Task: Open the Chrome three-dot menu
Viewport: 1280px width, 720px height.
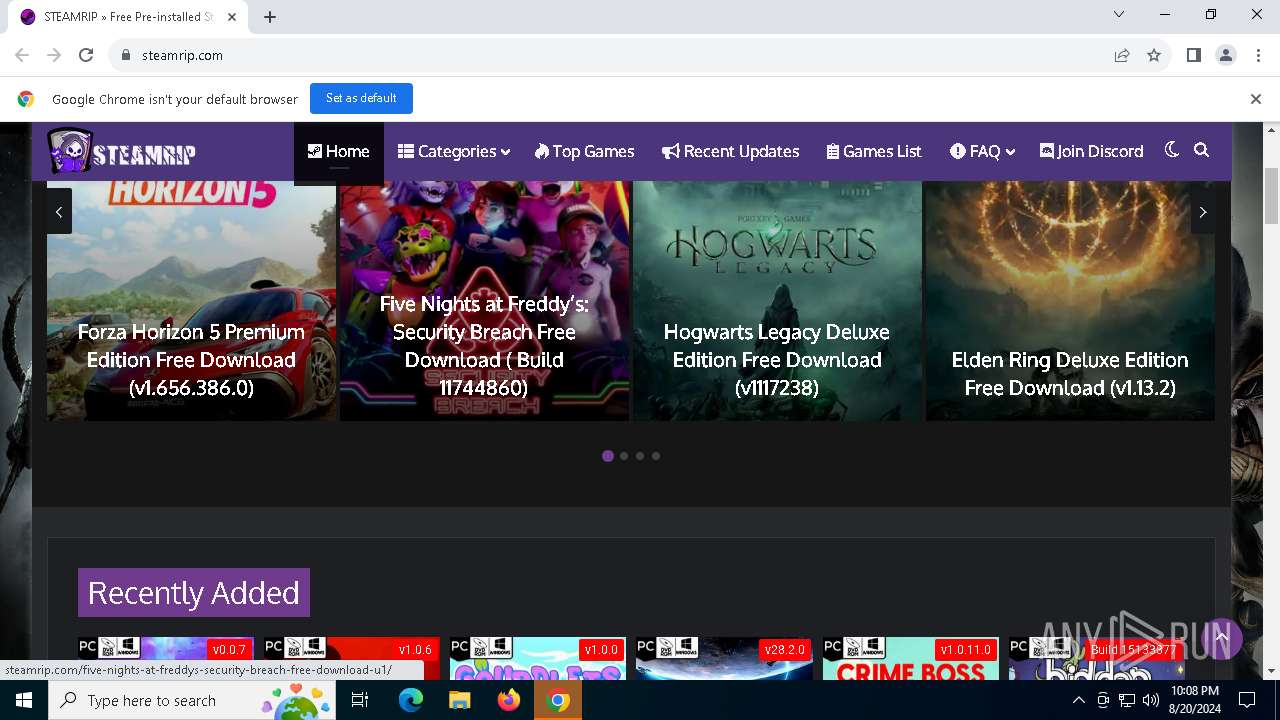Action: pyautogui.click(x=1258, y=55)
